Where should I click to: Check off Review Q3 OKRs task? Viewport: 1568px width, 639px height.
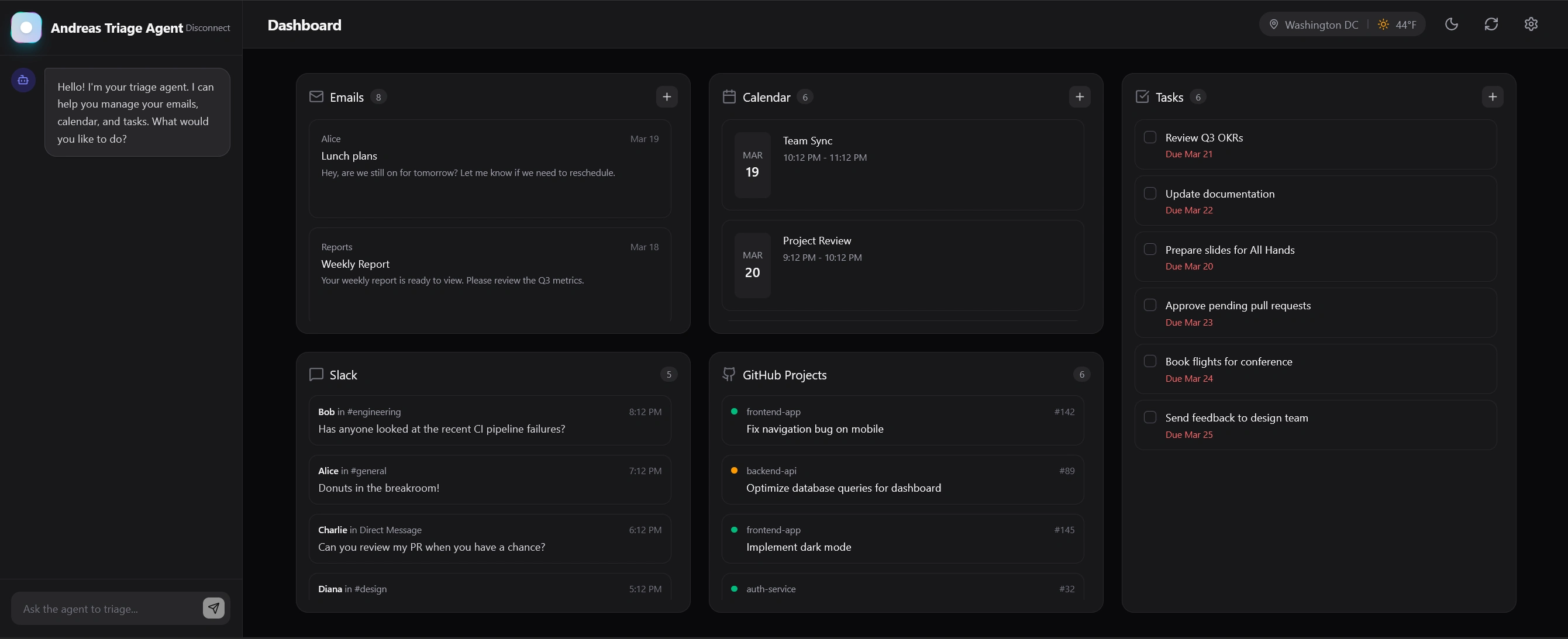click(1150, 137)
